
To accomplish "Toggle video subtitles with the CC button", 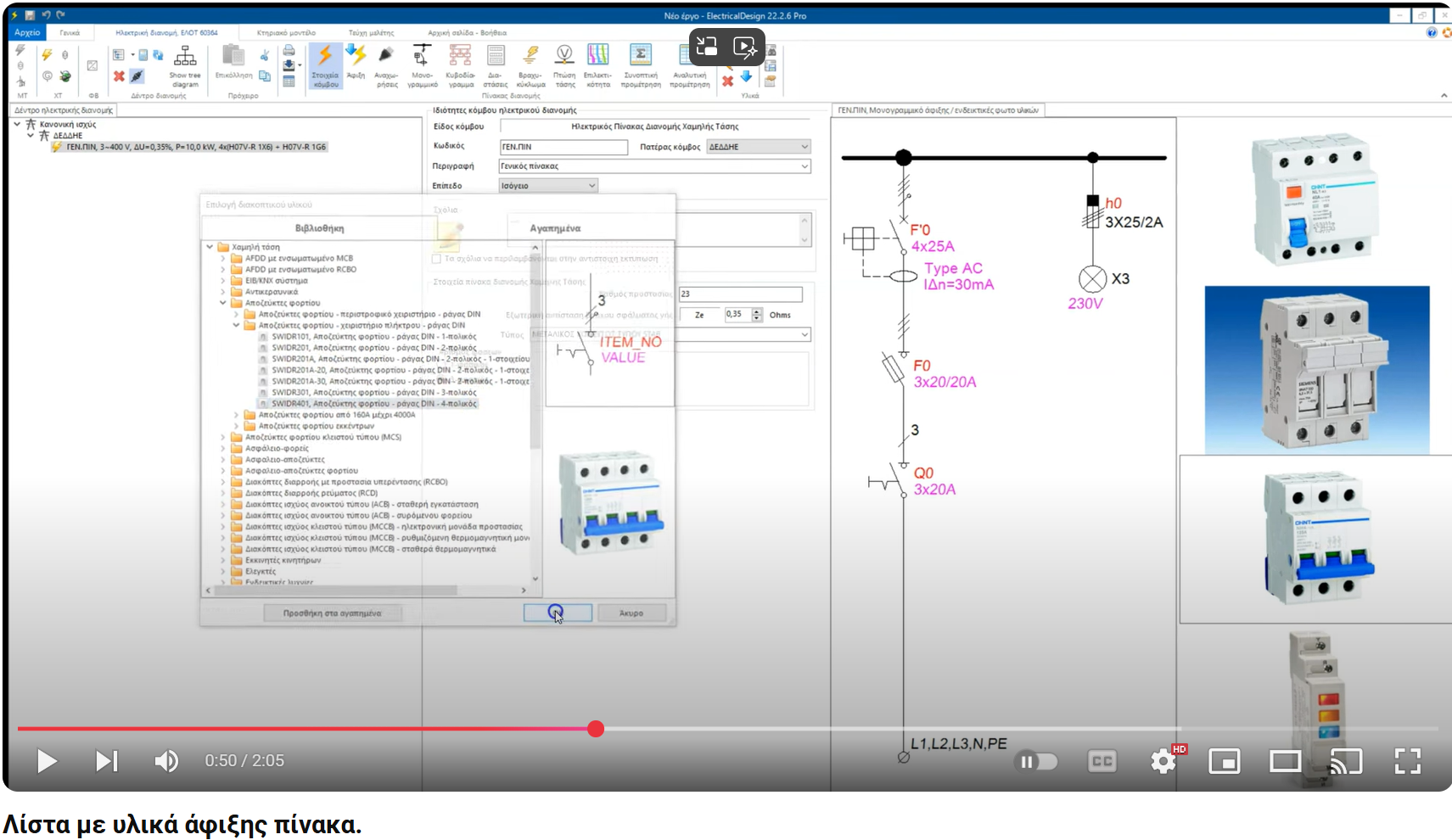I will (x=1102, y=761).
